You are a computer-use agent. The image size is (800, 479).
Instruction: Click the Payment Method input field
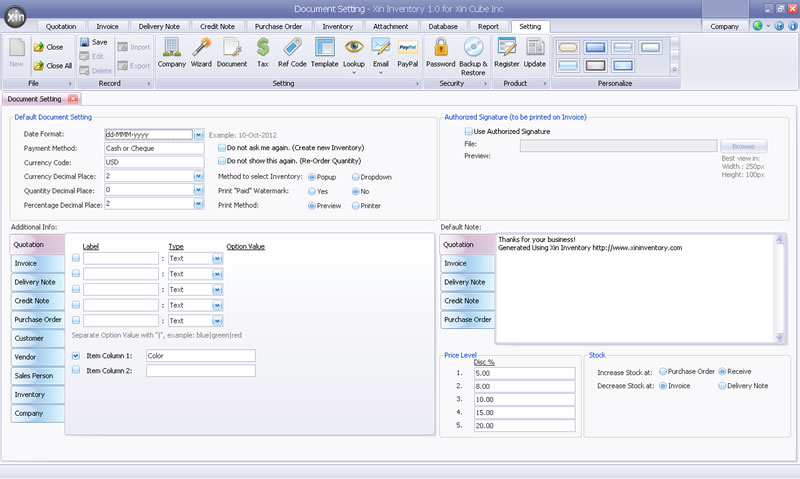[x=154, y=148]
